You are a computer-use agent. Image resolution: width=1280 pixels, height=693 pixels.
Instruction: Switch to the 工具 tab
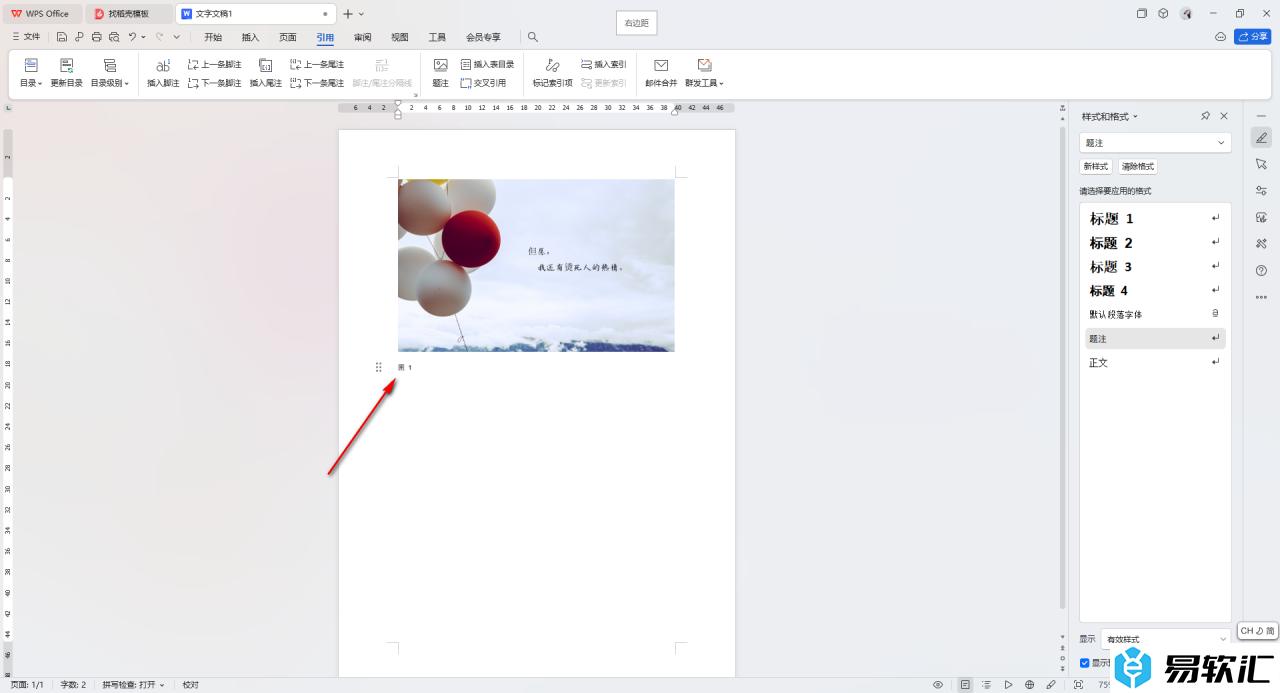point(437,37)
